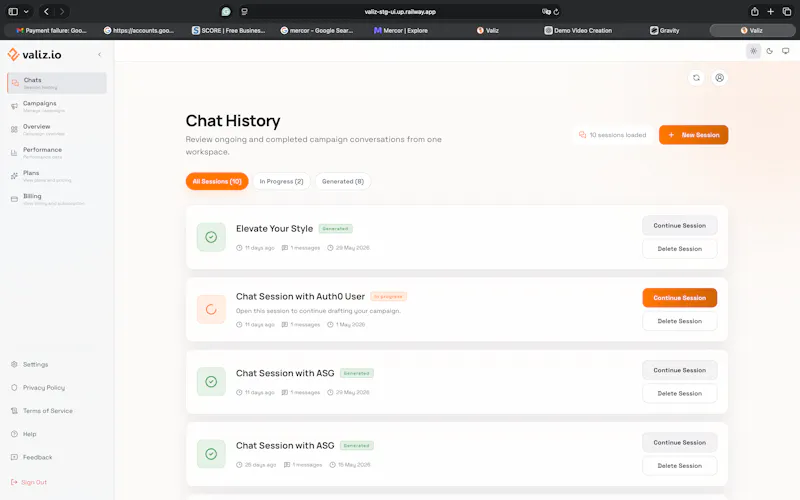Show browser tab overview icon
800x500 pixels.
tap(787, 11)
